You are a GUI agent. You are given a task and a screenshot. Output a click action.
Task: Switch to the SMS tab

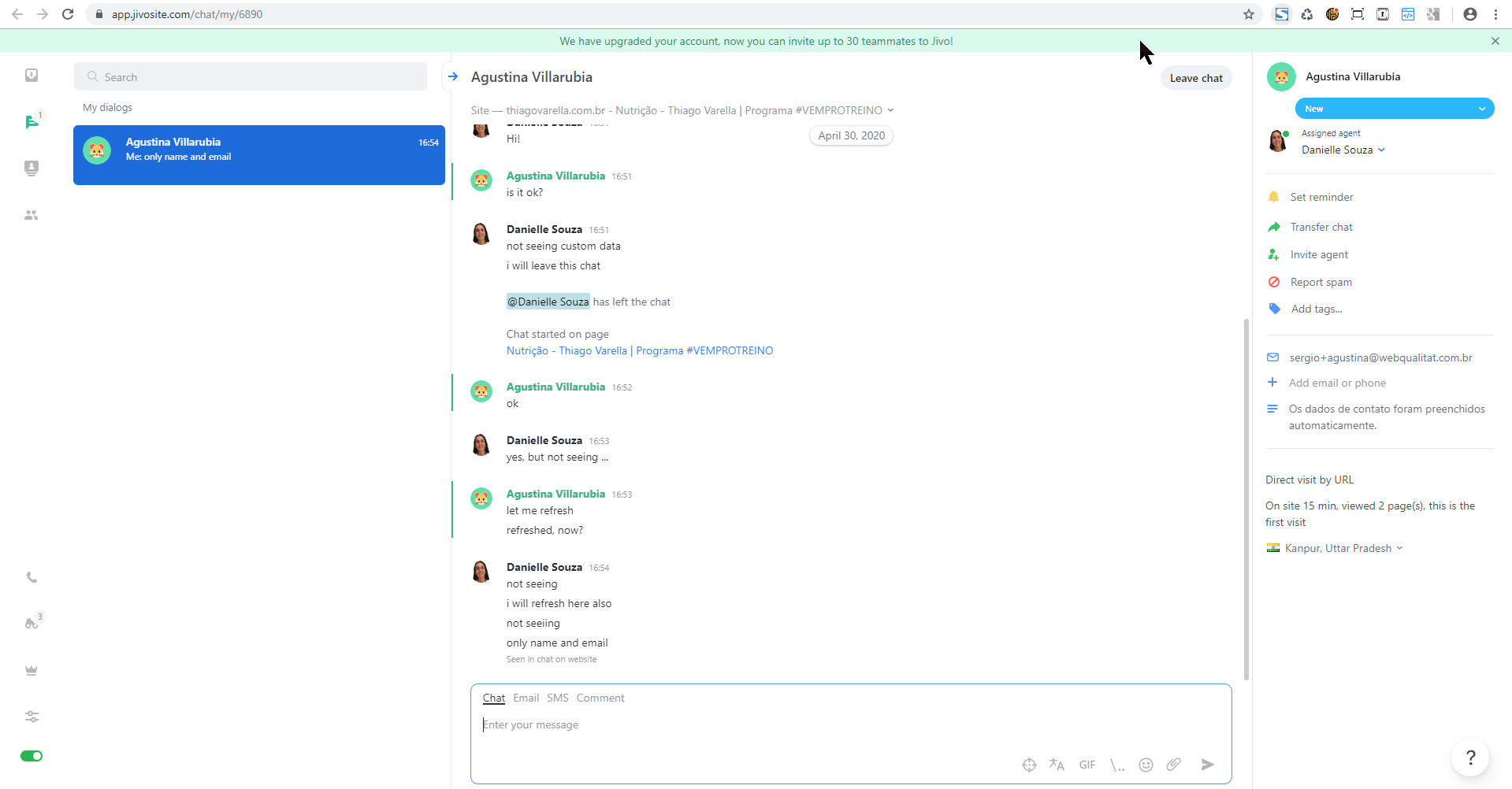click(x=557, y=698)
